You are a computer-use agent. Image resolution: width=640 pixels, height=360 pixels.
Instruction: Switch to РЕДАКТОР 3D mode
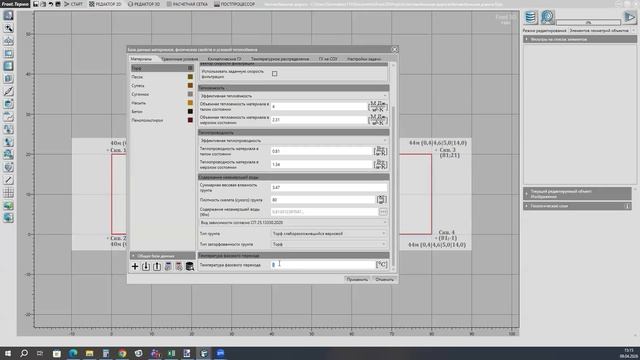[x=144, y=4]
